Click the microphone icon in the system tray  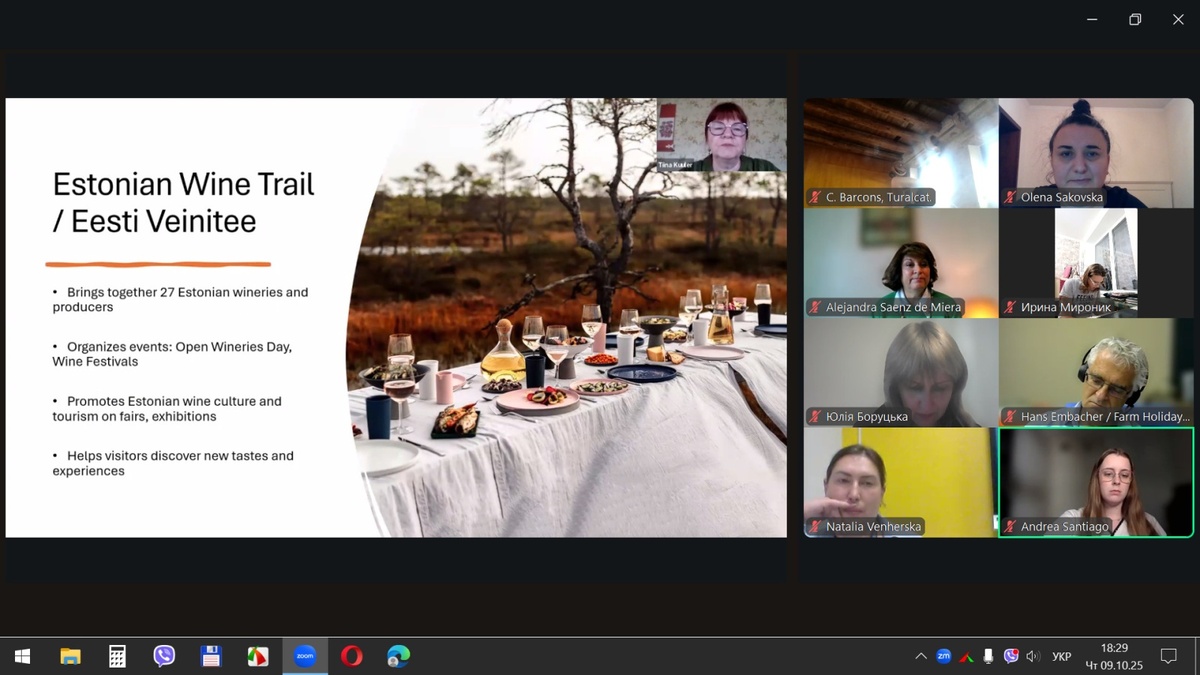[x=988, y=656]
